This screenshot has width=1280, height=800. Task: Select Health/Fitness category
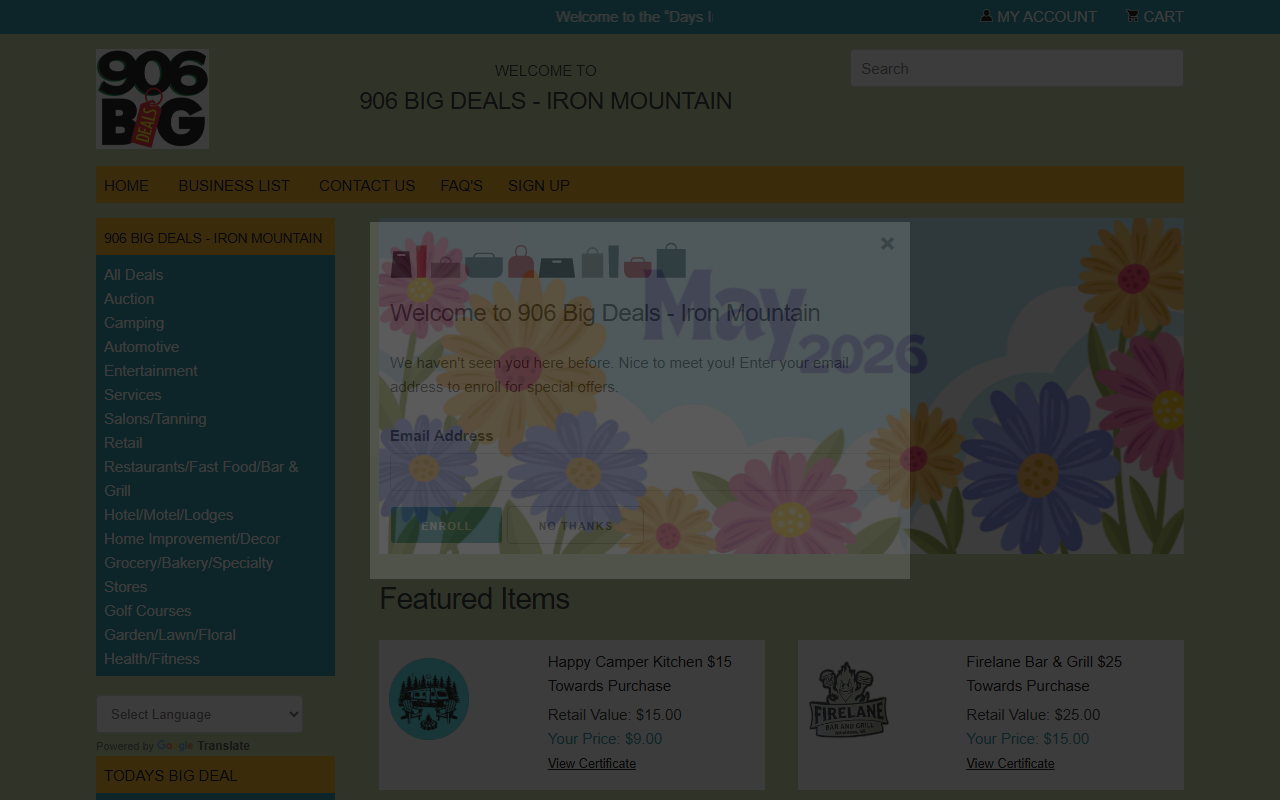[151, 659]
